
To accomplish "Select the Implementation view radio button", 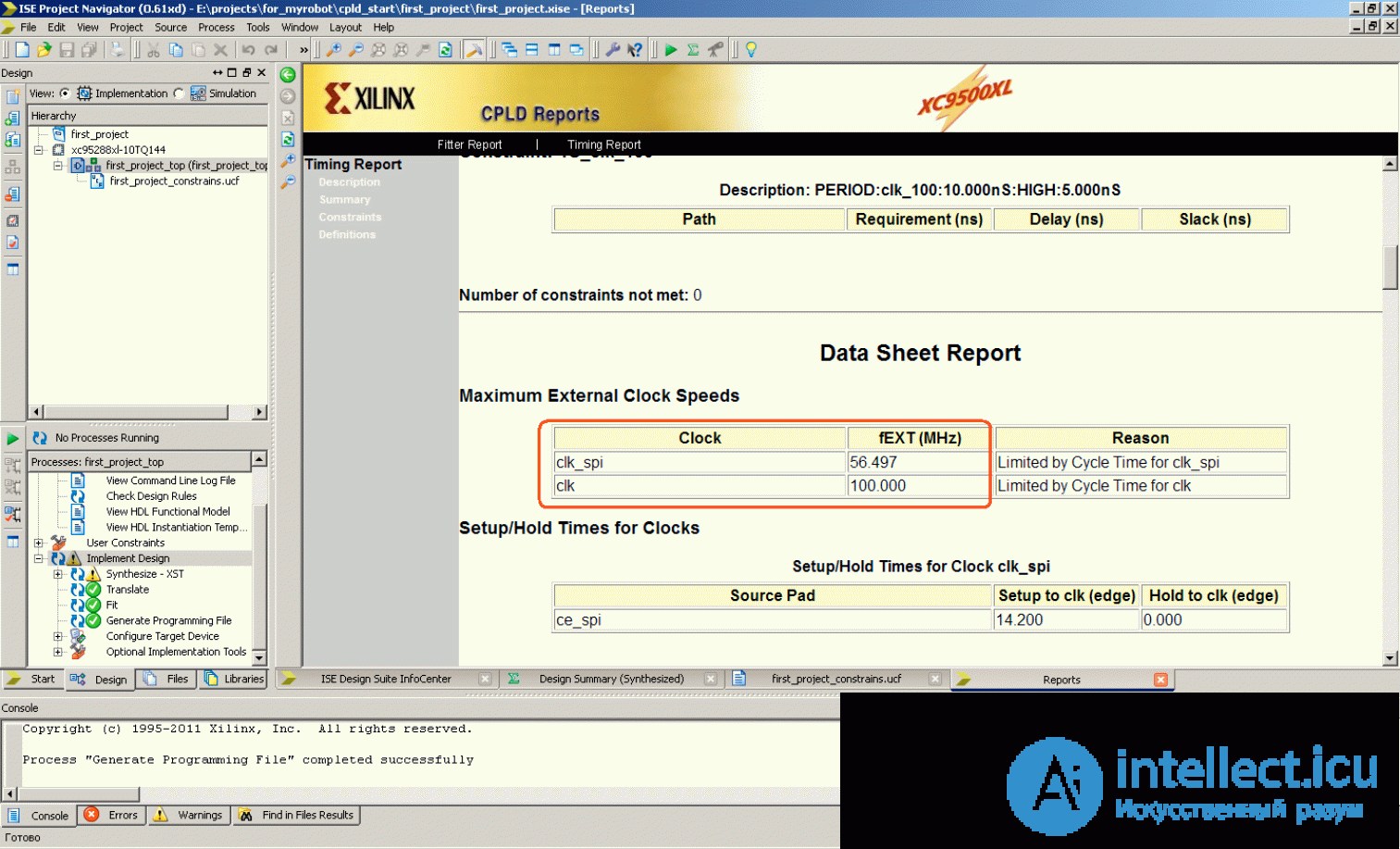I will click(x=65, y=94).
